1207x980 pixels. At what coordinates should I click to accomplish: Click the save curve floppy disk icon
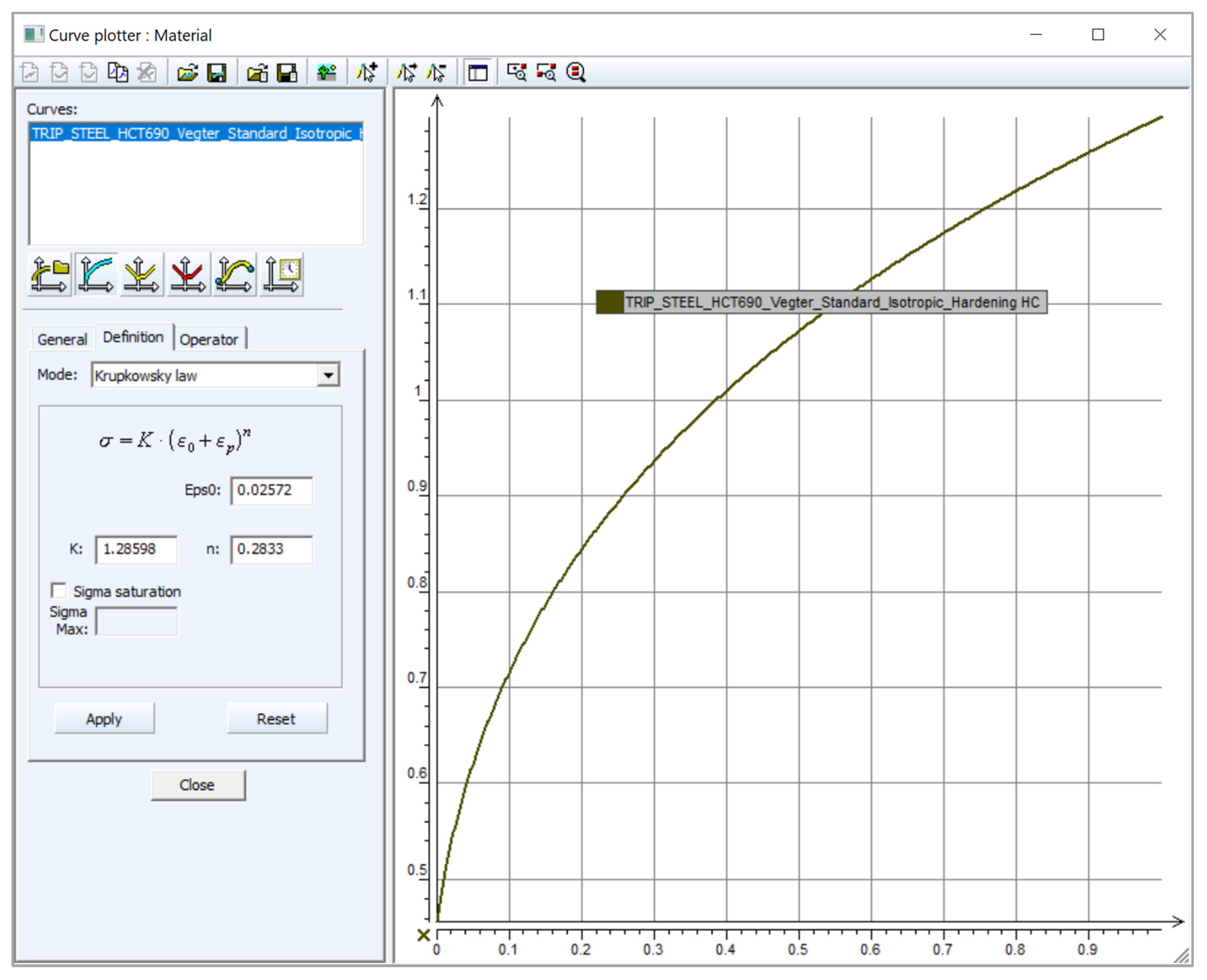point(217,72)
